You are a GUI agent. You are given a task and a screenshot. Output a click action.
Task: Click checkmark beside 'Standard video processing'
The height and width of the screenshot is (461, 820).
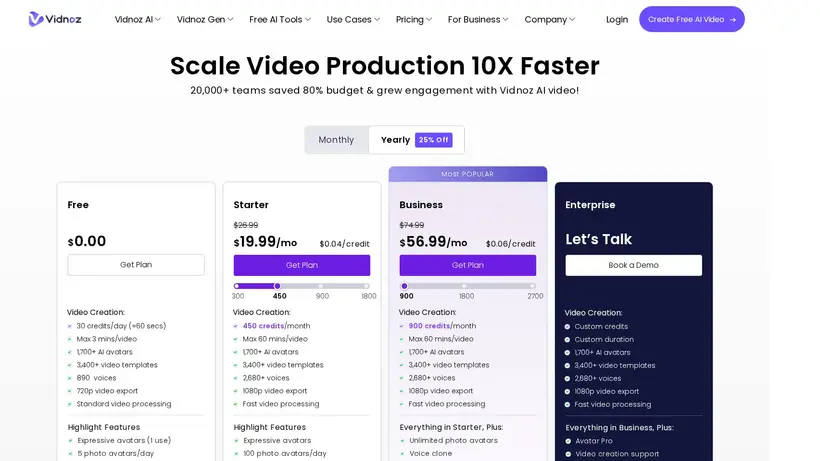click(x=70, y=404)
